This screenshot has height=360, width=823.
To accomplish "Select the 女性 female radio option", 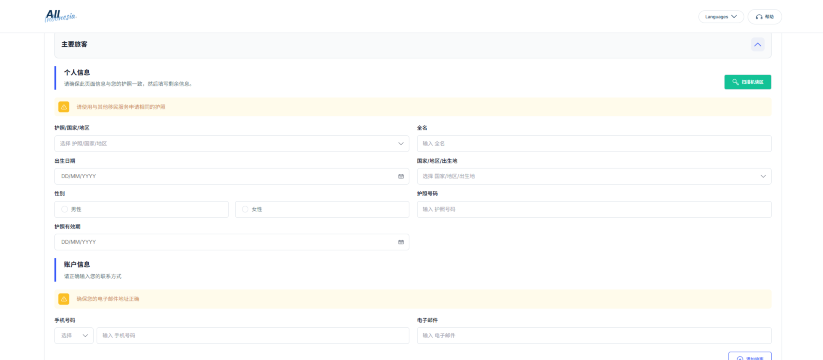I will (322, 209).
